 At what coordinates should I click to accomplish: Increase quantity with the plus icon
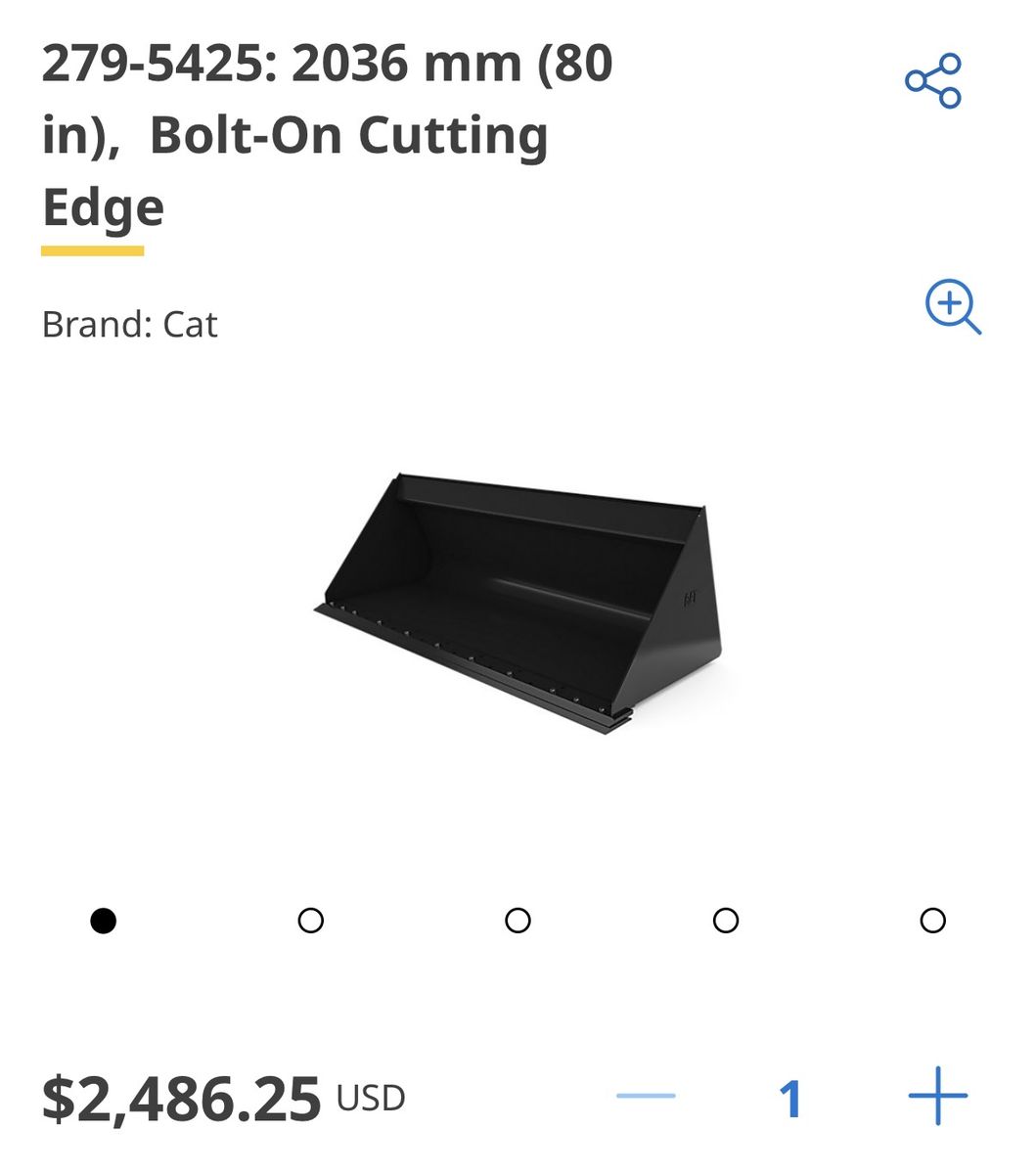[x=937, y=1096]
